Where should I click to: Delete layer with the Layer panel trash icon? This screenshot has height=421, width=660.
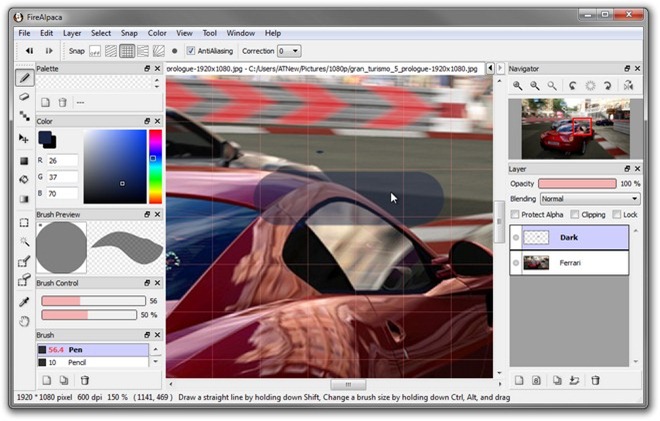595,380
